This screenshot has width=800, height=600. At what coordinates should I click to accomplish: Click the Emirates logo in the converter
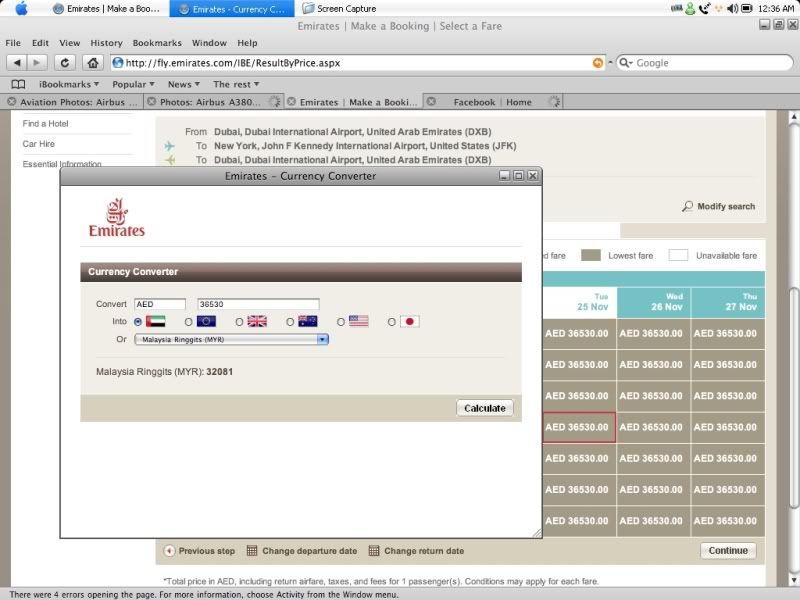pos(117,218)
